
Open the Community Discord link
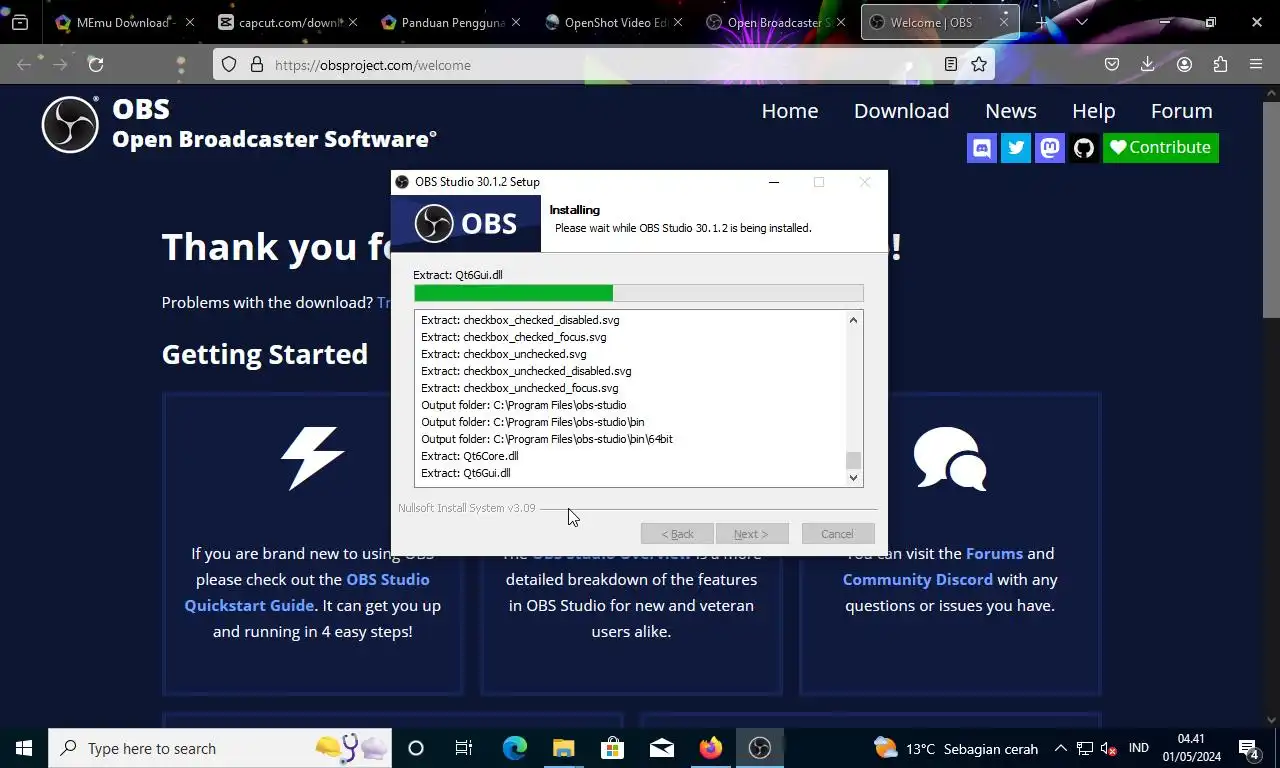[x=918, y=579]
